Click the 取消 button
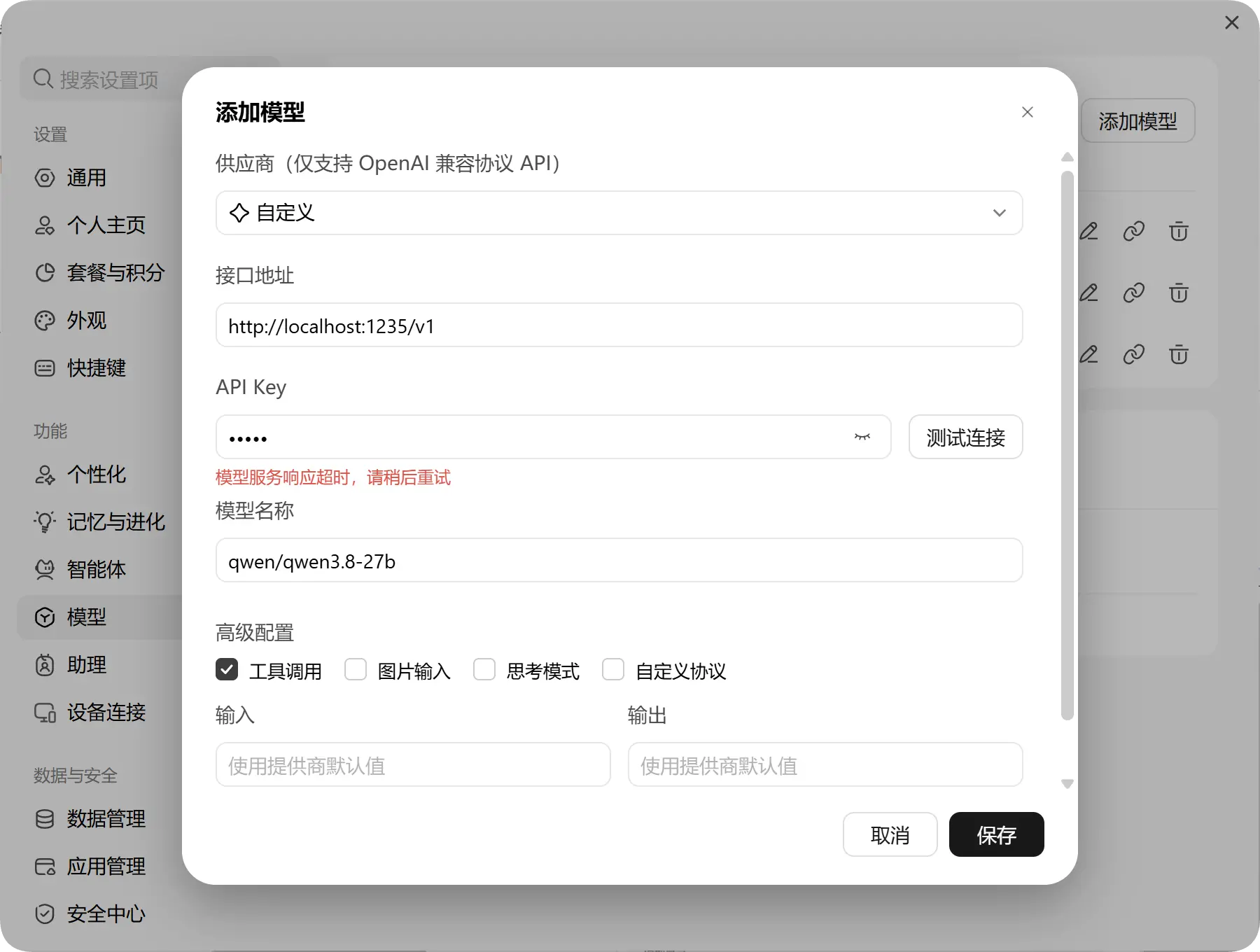Screen dimensions: 1260x952 point(890,834)
